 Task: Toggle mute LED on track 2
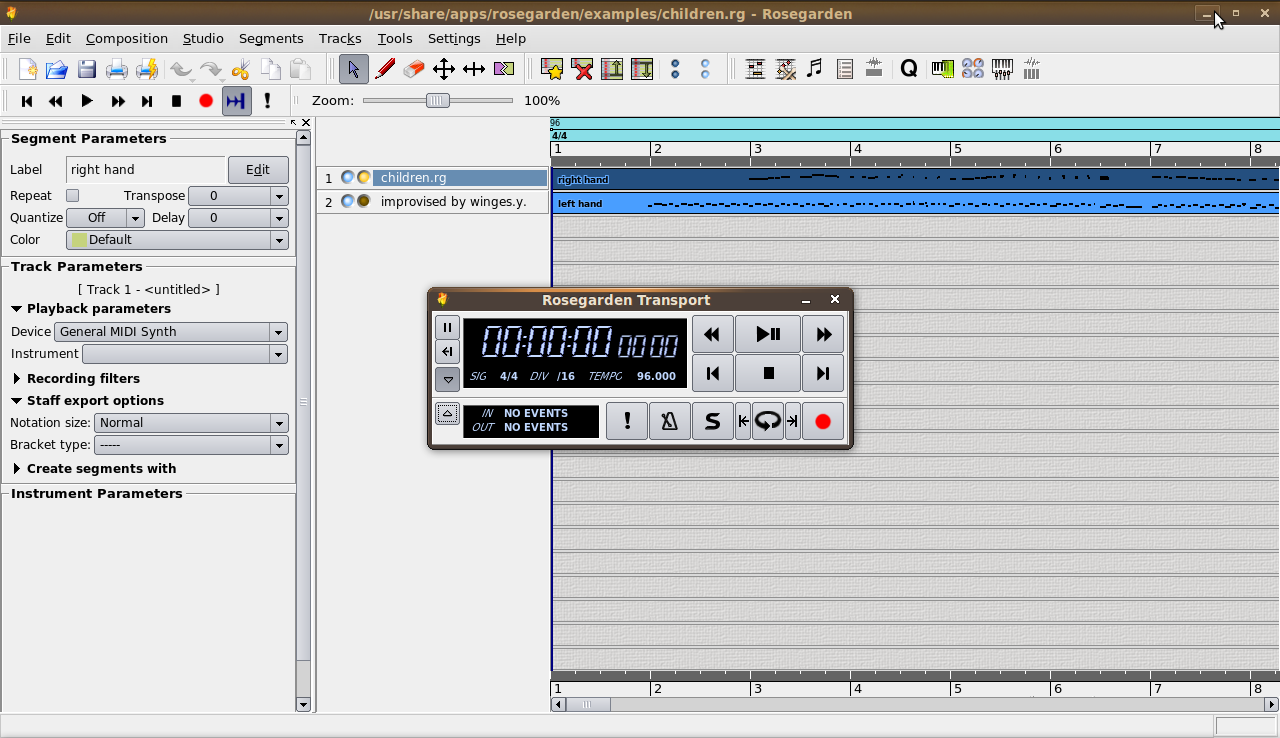coord(347,202)
